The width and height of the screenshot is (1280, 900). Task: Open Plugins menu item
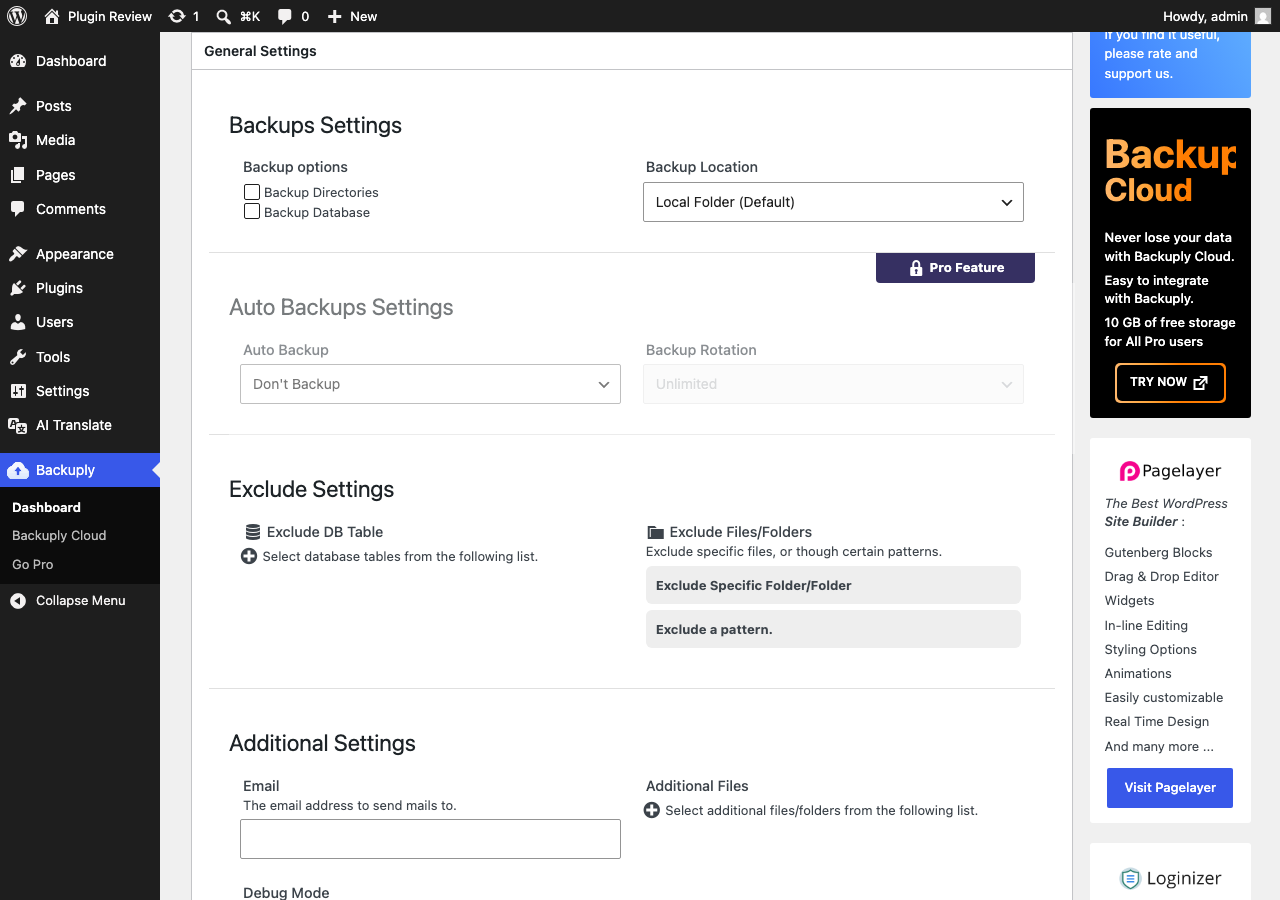tap(80, 288)
